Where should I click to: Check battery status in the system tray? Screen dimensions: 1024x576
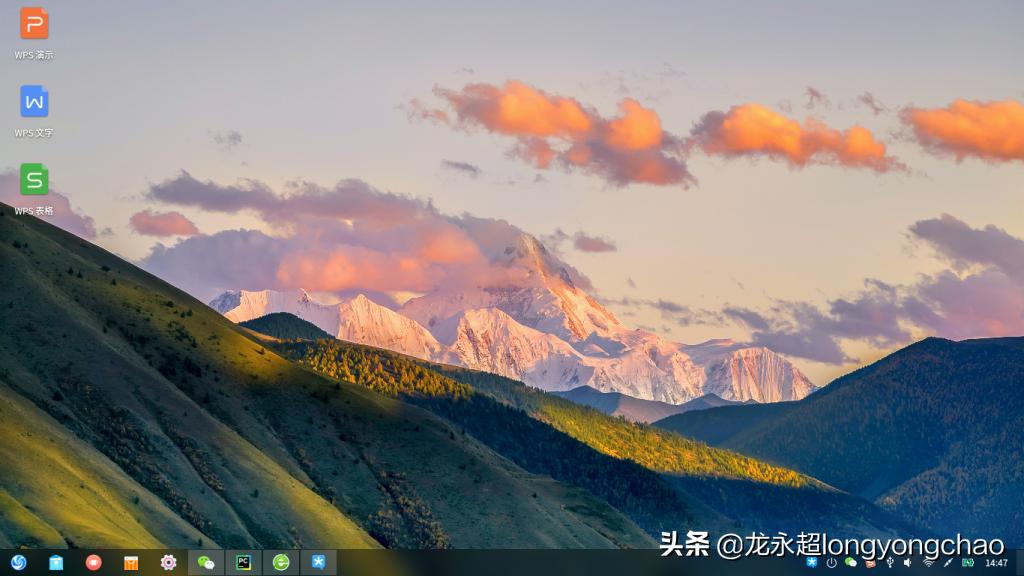968,562
